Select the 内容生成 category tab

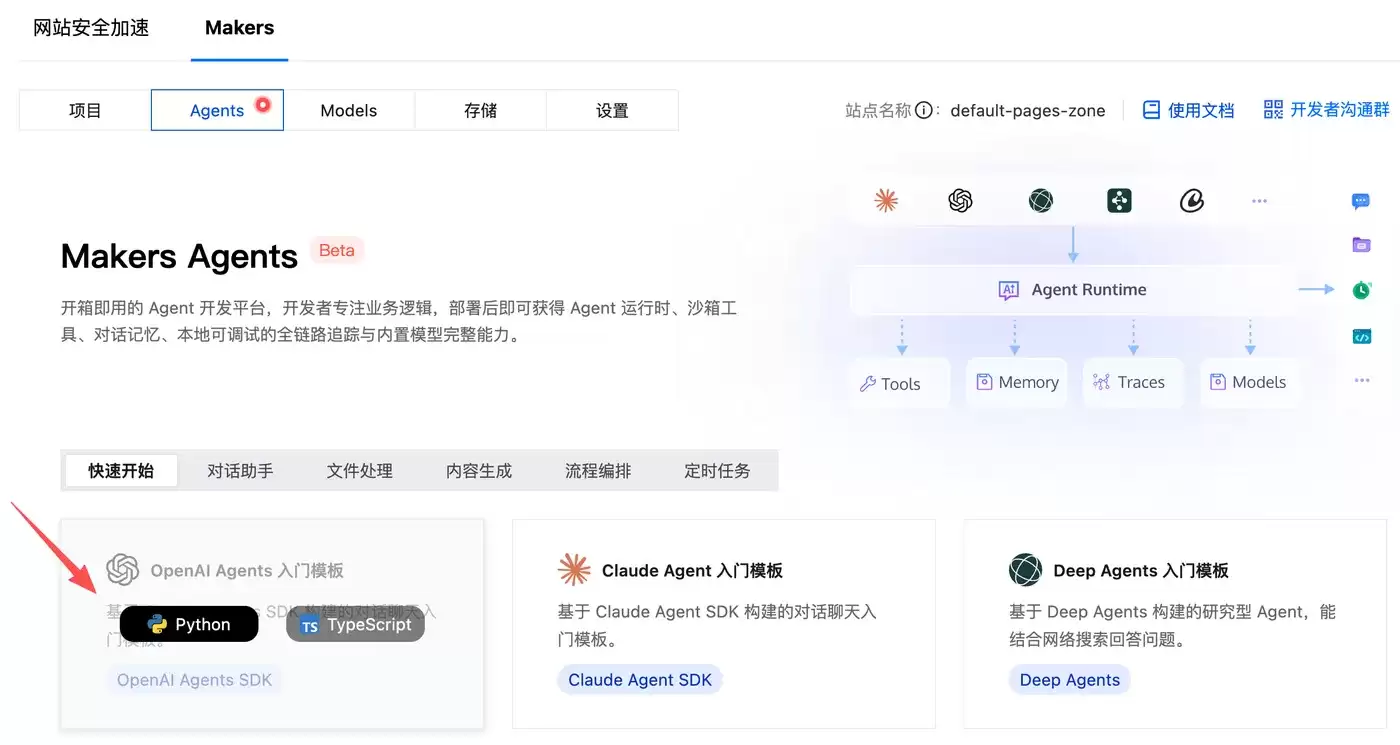479,470
